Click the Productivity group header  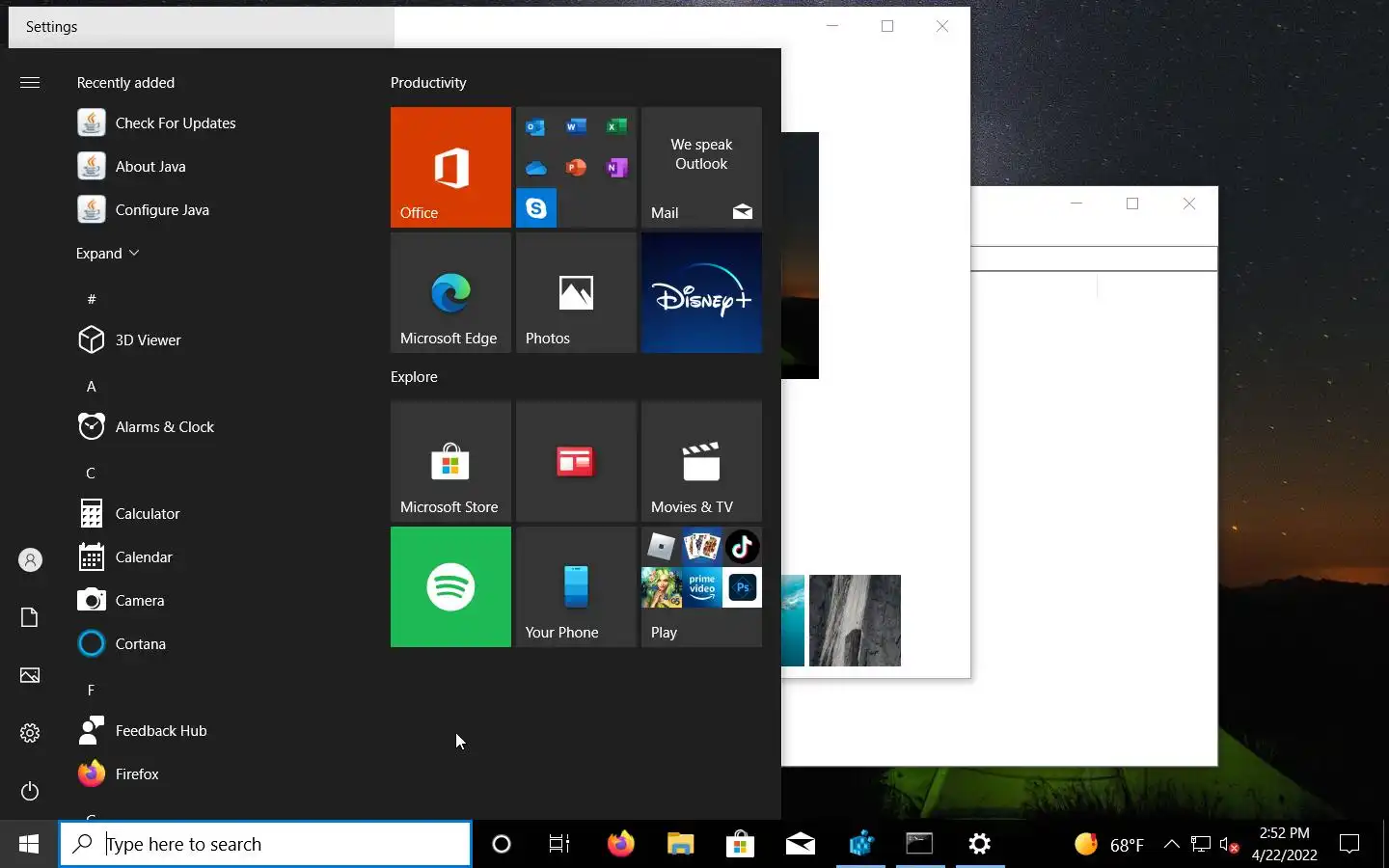click(x=428, y=83)
